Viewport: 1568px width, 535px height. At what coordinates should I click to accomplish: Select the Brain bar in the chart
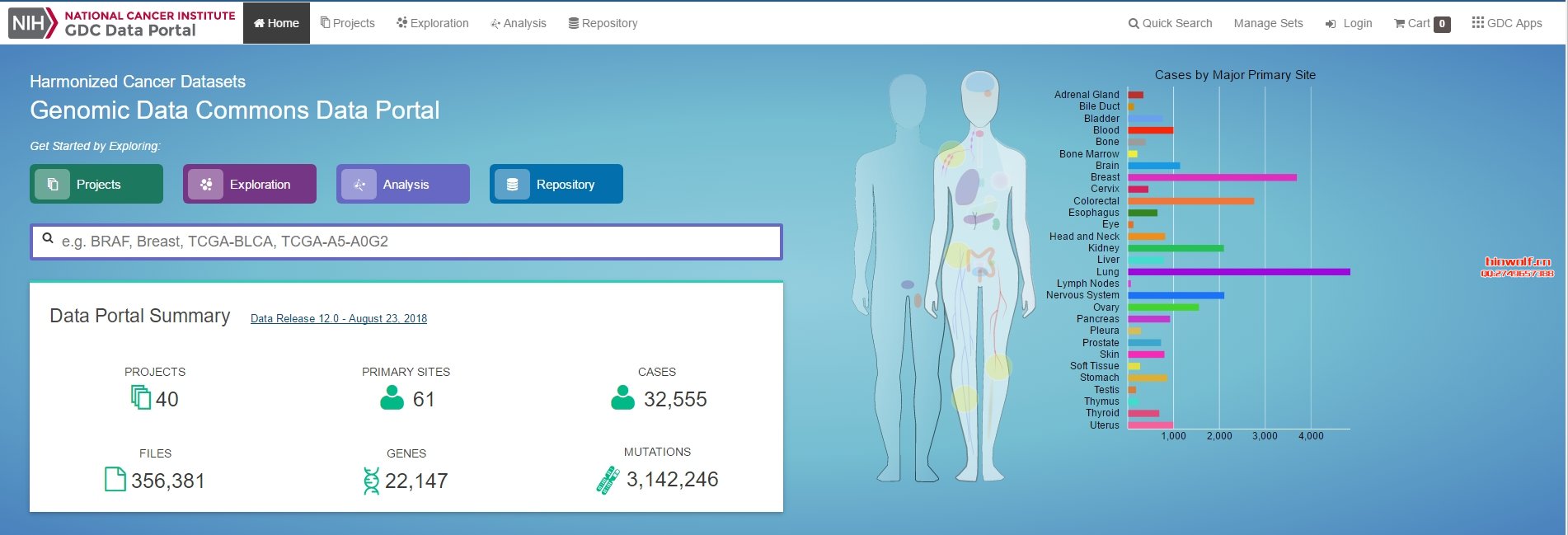[1154, 166]
